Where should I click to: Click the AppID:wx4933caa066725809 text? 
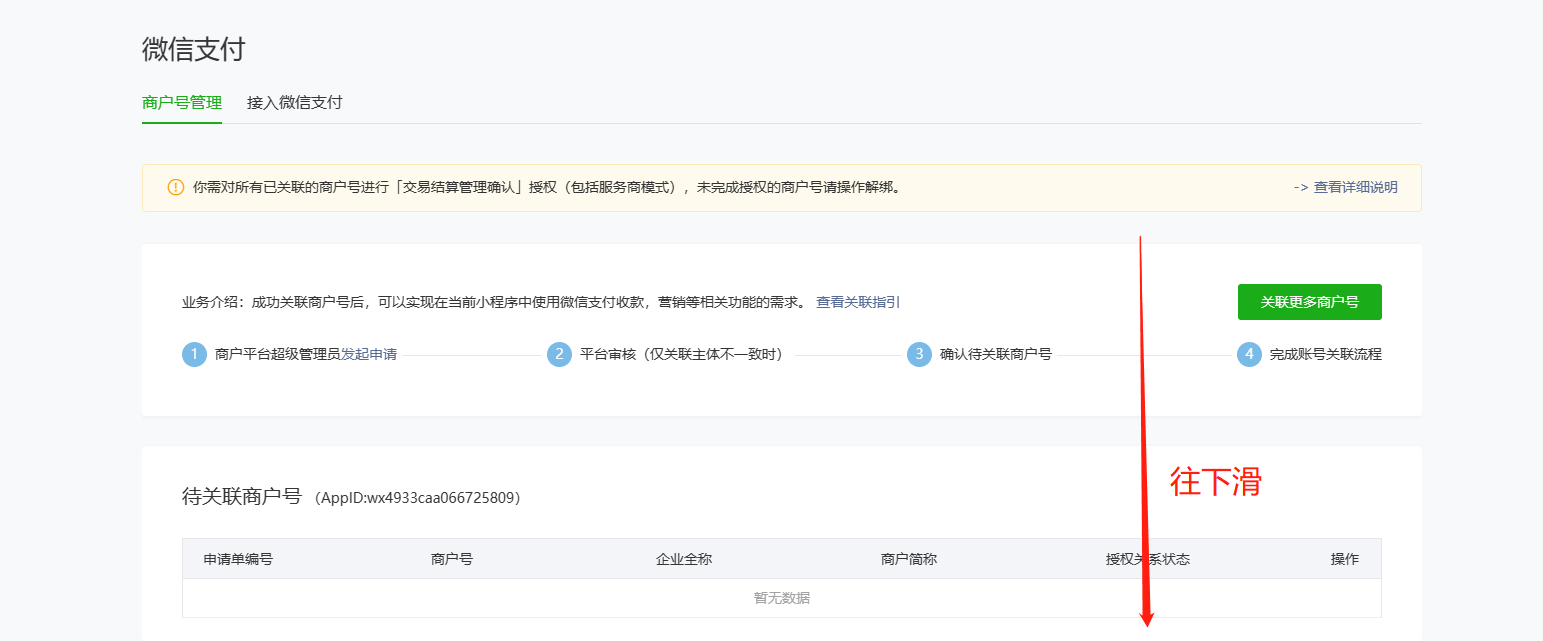click(x=417, y=497)
